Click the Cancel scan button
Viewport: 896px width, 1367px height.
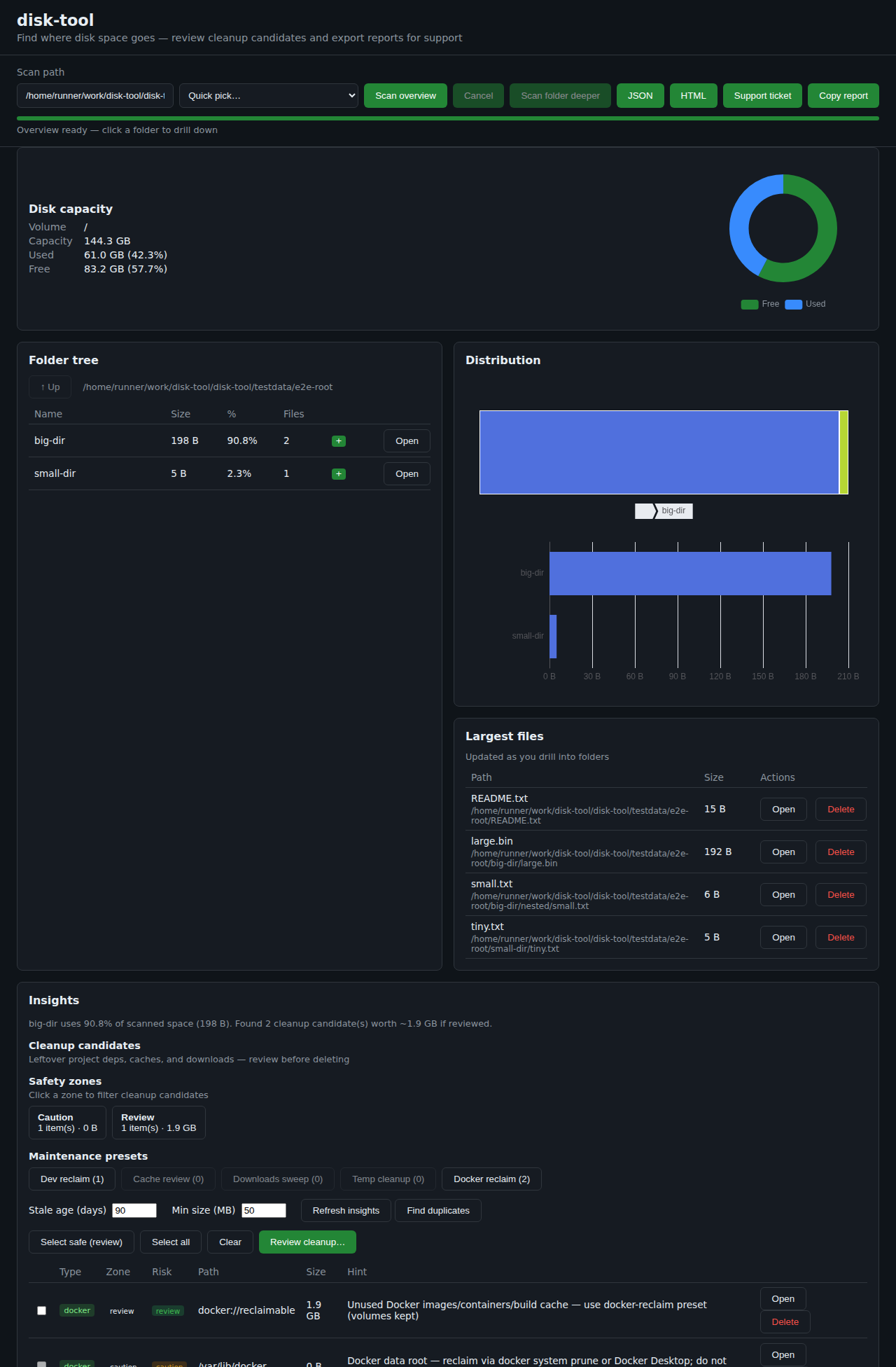pyautogui.click(x=478, y=96)
